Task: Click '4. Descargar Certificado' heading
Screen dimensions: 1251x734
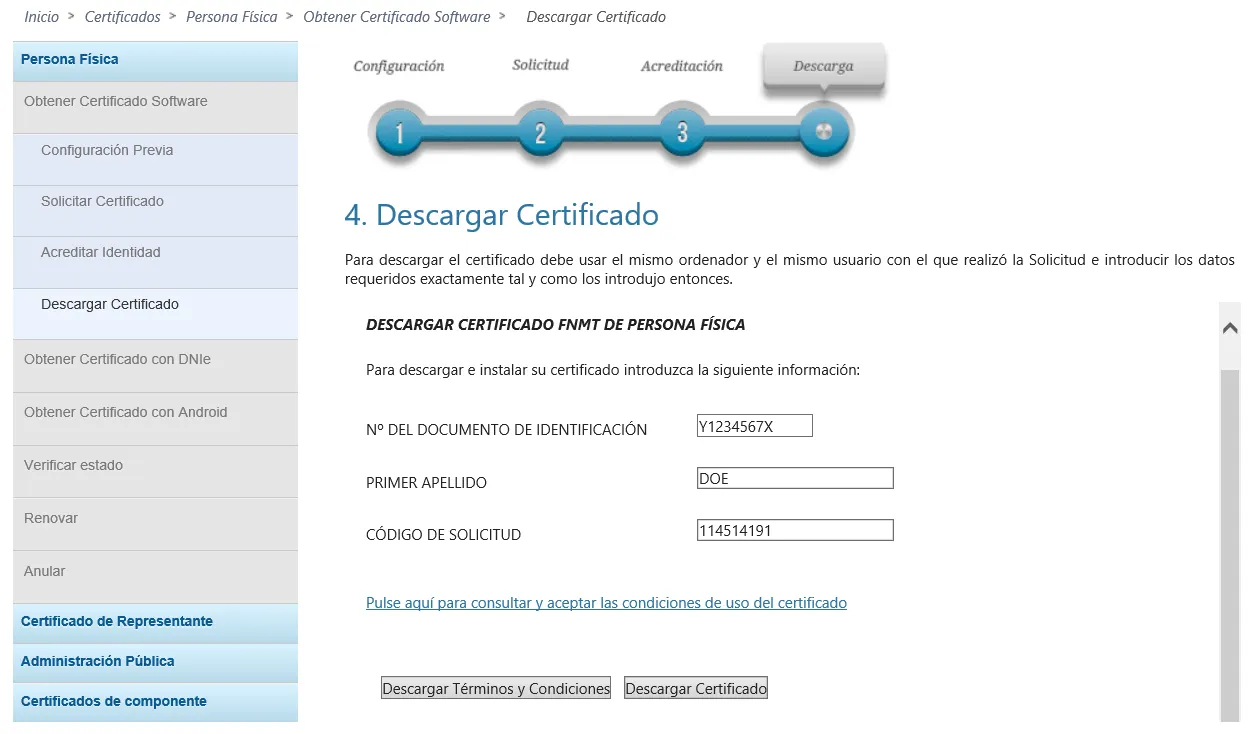Action: [x=501, y=215]
